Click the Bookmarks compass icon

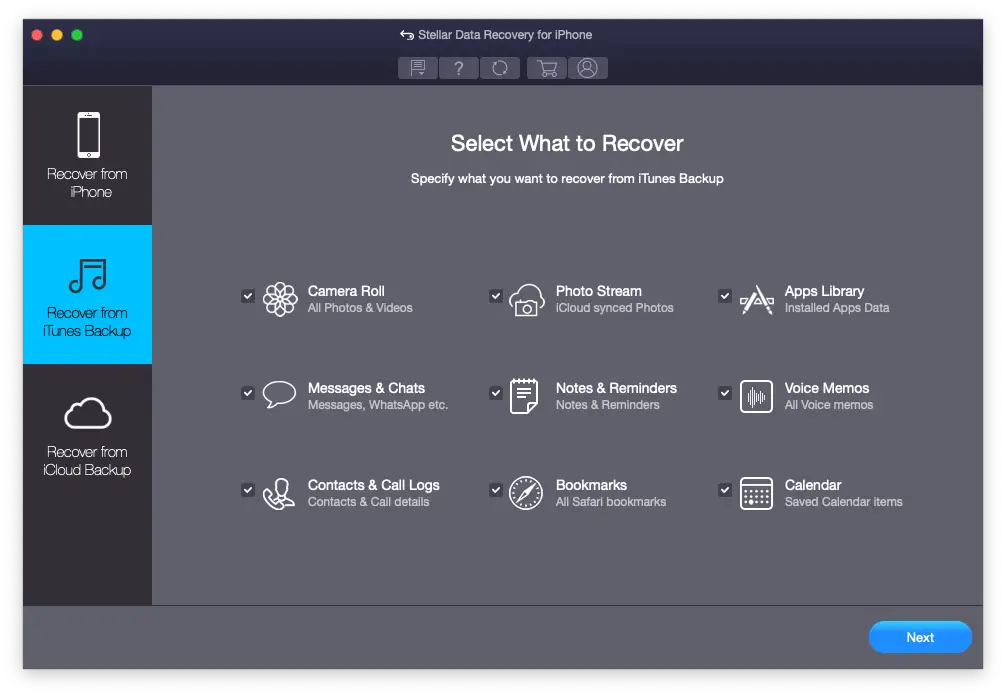[526, 493]
